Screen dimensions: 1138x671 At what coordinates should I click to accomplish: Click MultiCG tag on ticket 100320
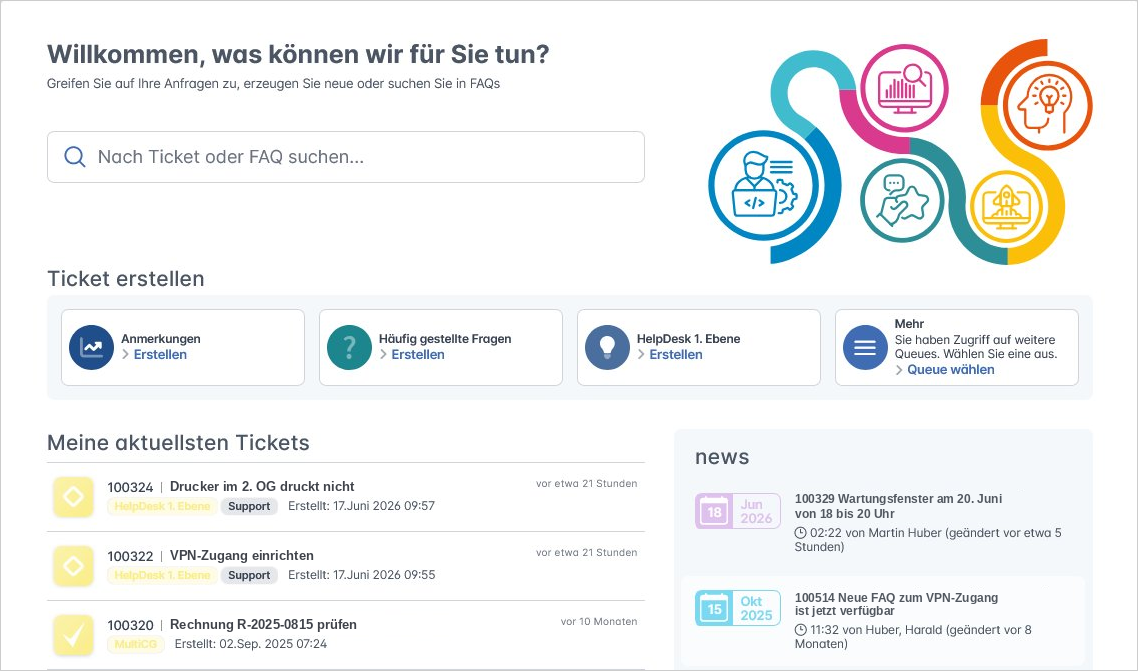tap(136, 644)
